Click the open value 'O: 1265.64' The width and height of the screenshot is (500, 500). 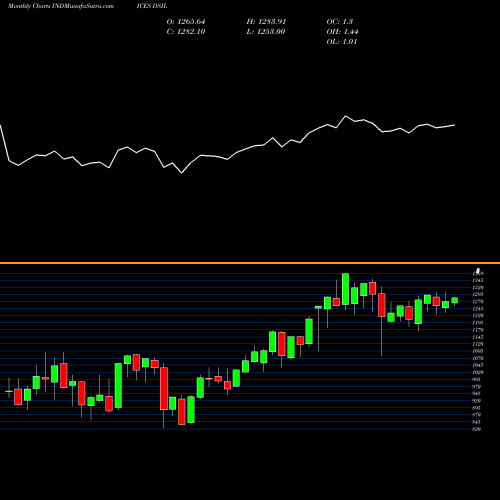(186, 22)
